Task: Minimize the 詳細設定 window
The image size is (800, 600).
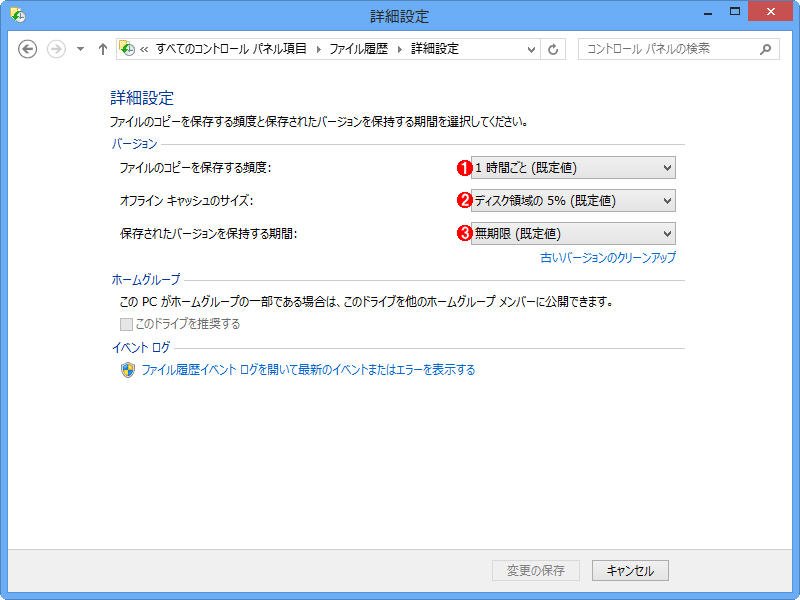Action: coord(708,13)
